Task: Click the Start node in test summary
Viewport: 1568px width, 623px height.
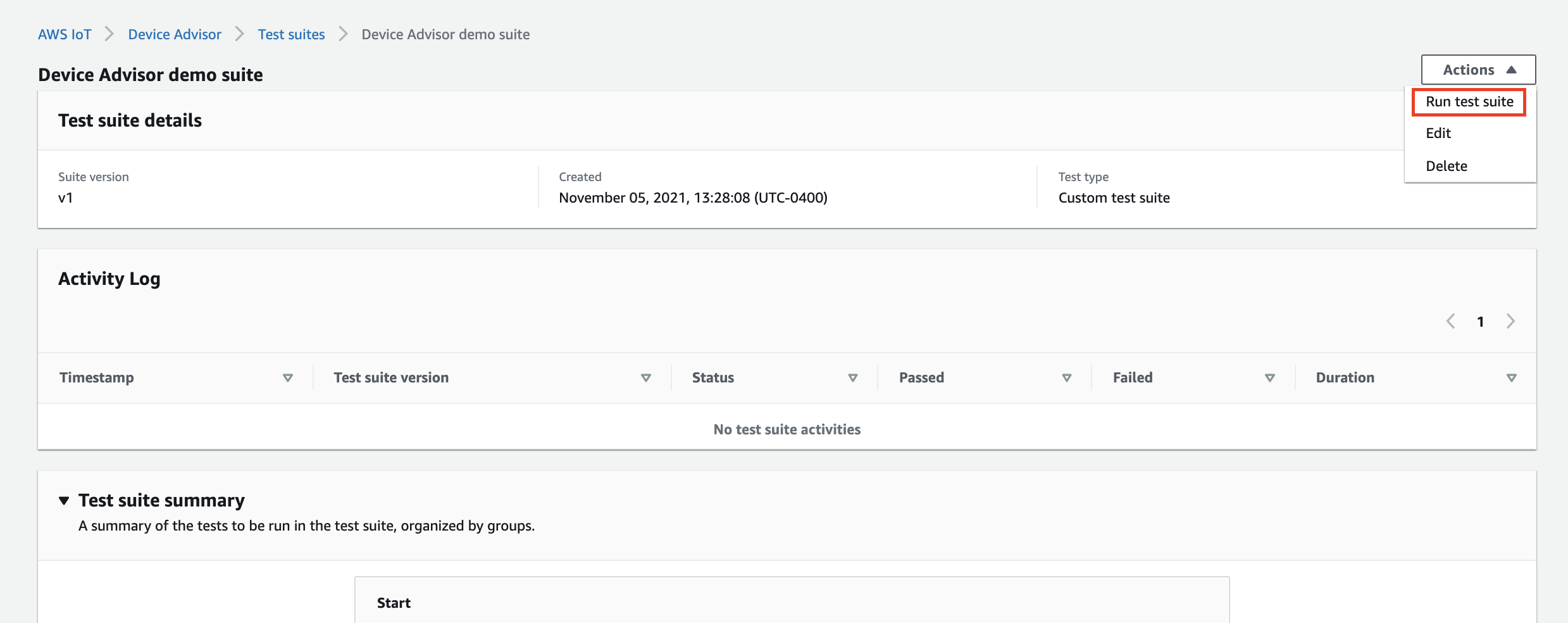Action: (x=394, y=602)
